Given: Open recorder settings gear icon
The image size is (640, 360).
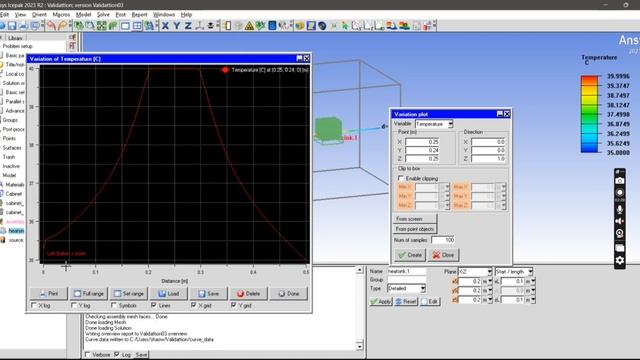Looking at the screenshot, I should click(x=620, y=260).
